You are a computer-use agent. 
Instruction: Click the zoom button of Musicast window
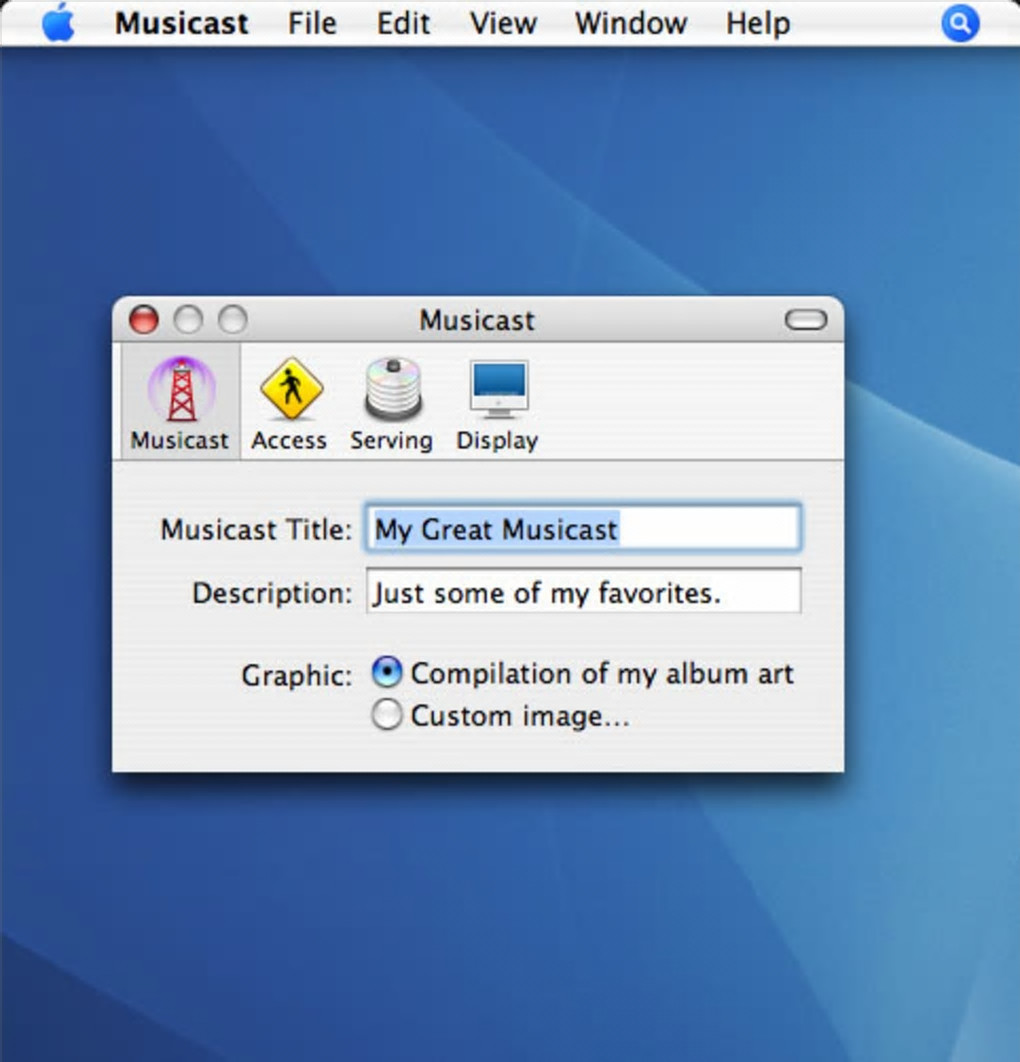(232, 320)
